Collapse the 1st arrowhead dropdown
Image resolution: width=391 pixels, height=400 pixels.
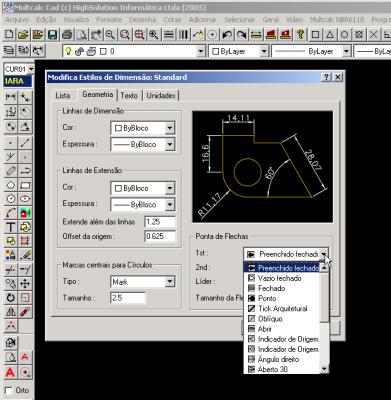tap(324, 254)
